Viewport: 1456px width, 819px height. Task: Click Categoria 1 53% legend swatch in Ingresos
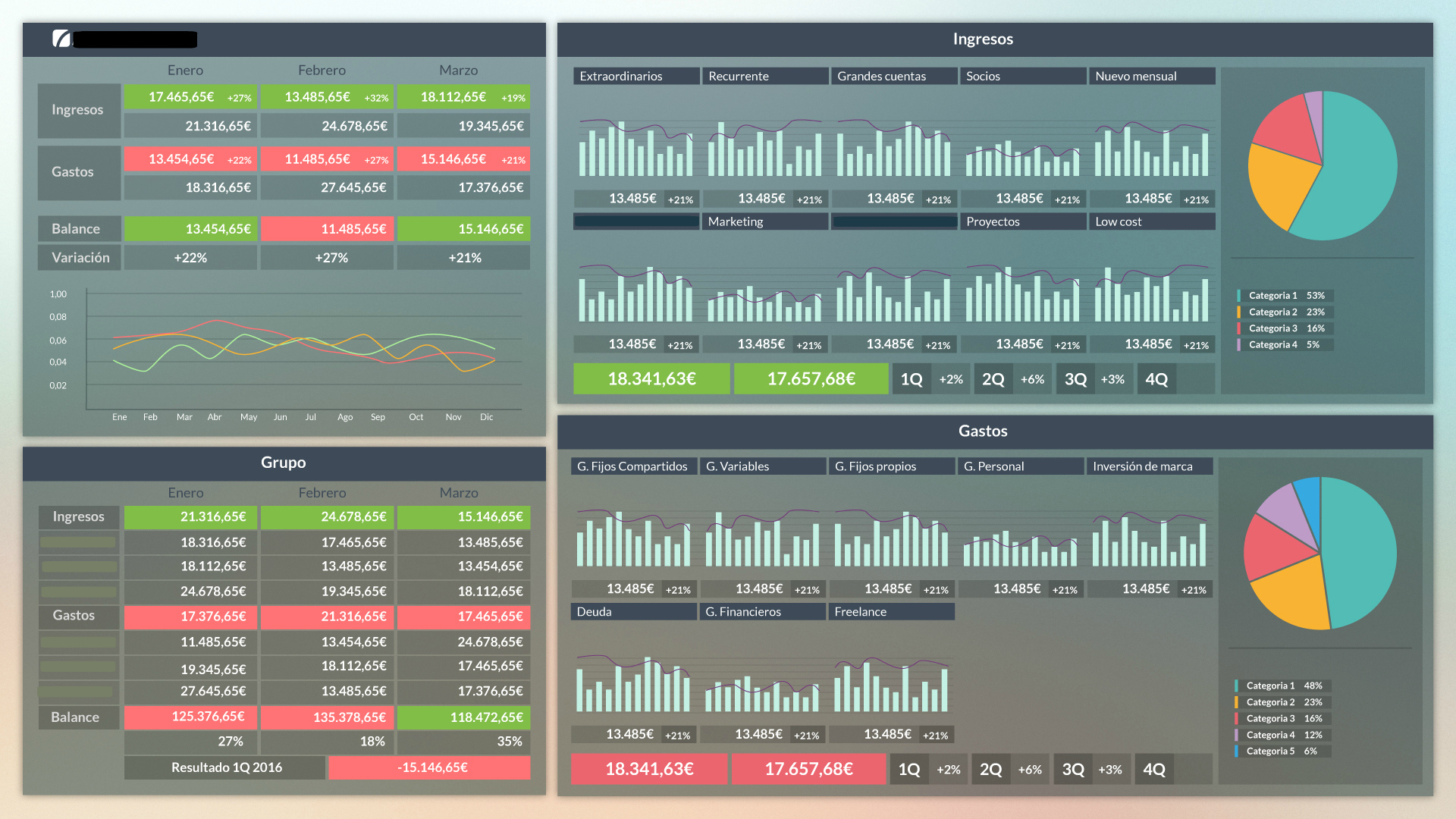point(1239,296)
